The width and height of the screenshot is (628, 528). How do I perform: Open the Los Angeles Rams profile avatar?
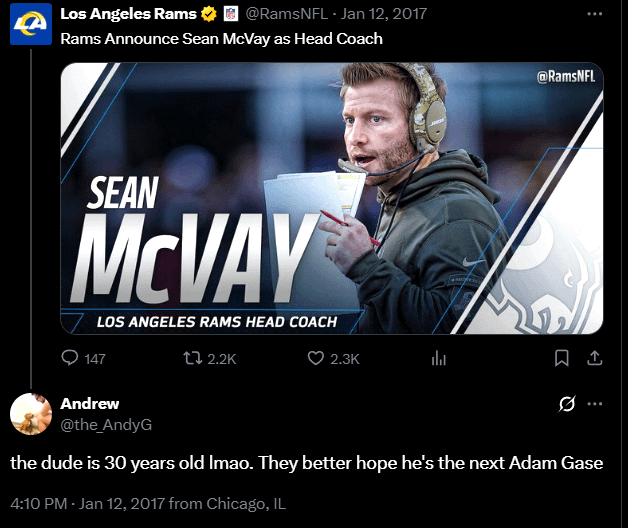pos(31,24)
